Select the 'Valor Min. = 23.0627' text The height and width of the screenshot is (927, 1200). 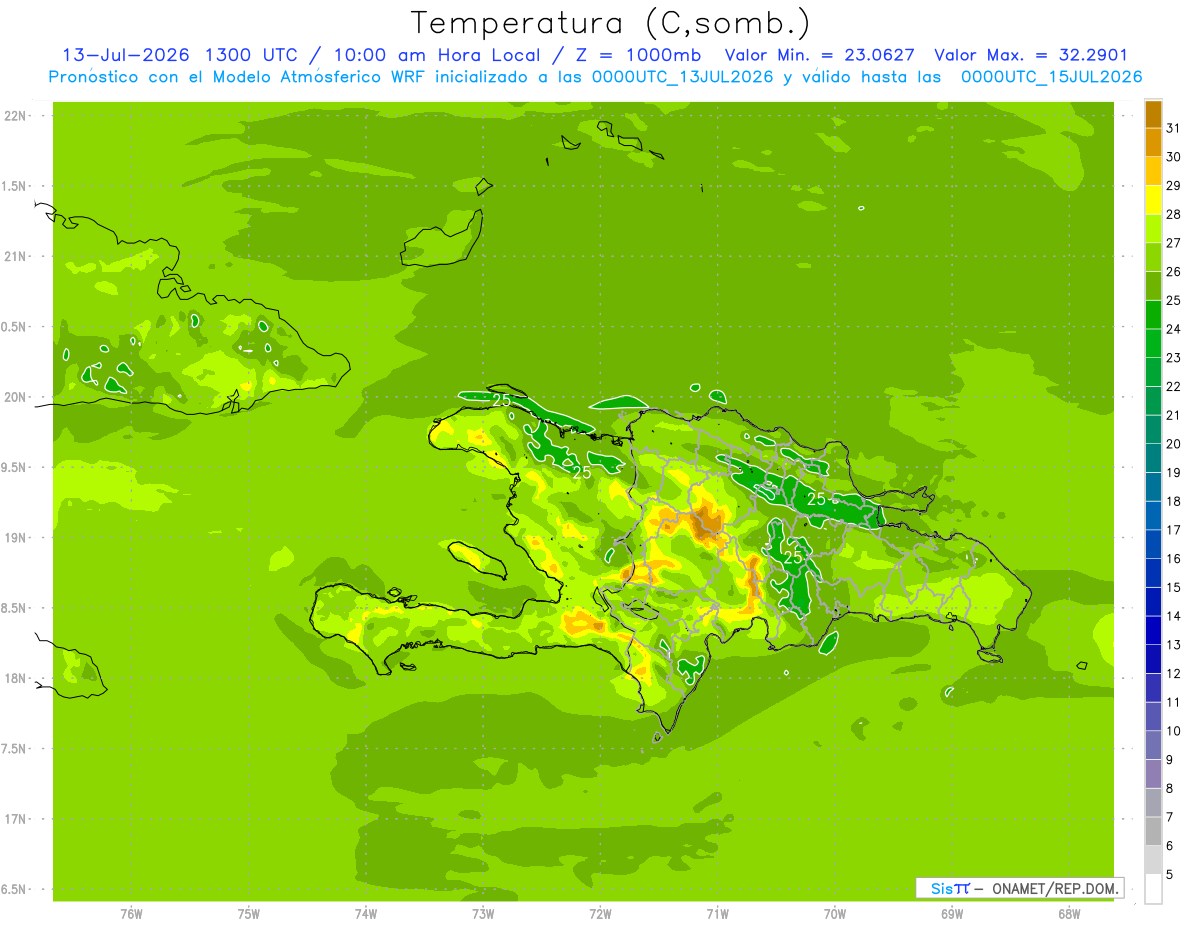[818, 55]
